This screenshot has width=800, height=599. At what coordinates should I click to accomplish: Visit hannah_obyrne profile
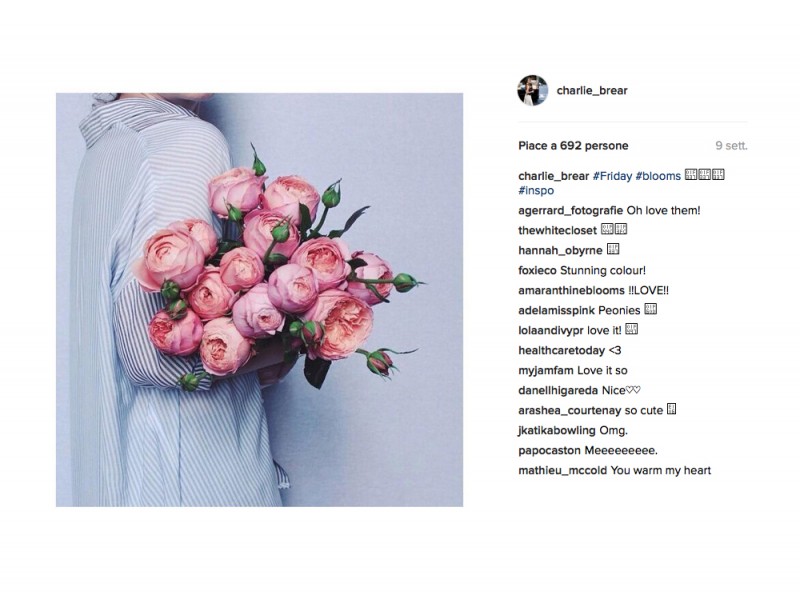[560, 251]
